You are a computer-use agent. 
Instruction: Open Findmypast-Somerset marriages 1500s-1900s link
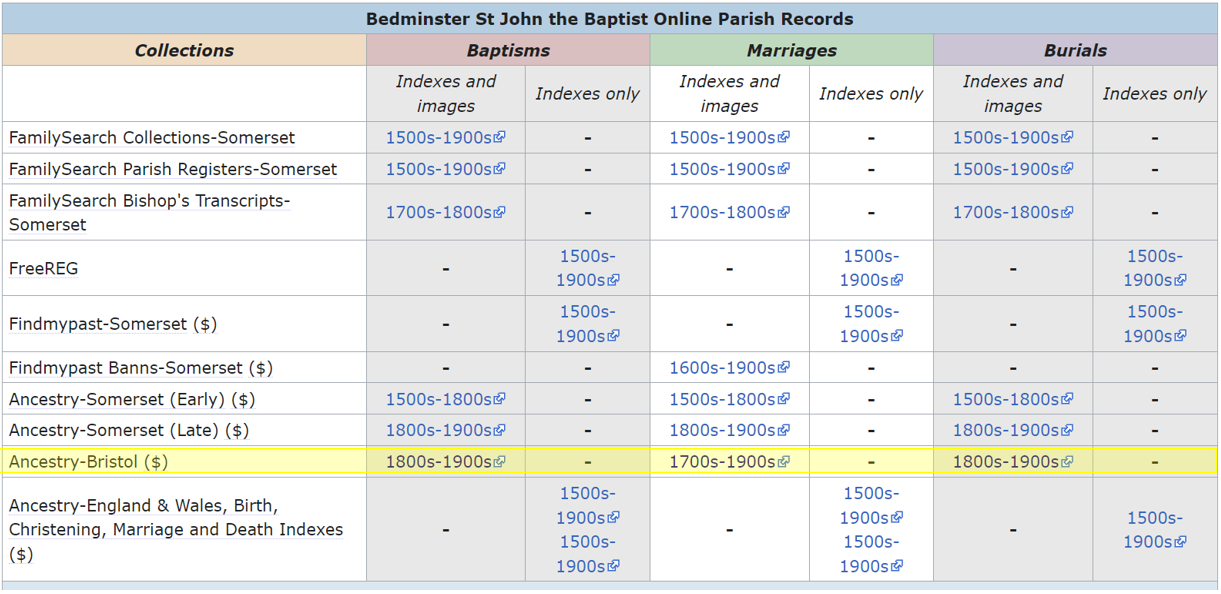[871, 324]
